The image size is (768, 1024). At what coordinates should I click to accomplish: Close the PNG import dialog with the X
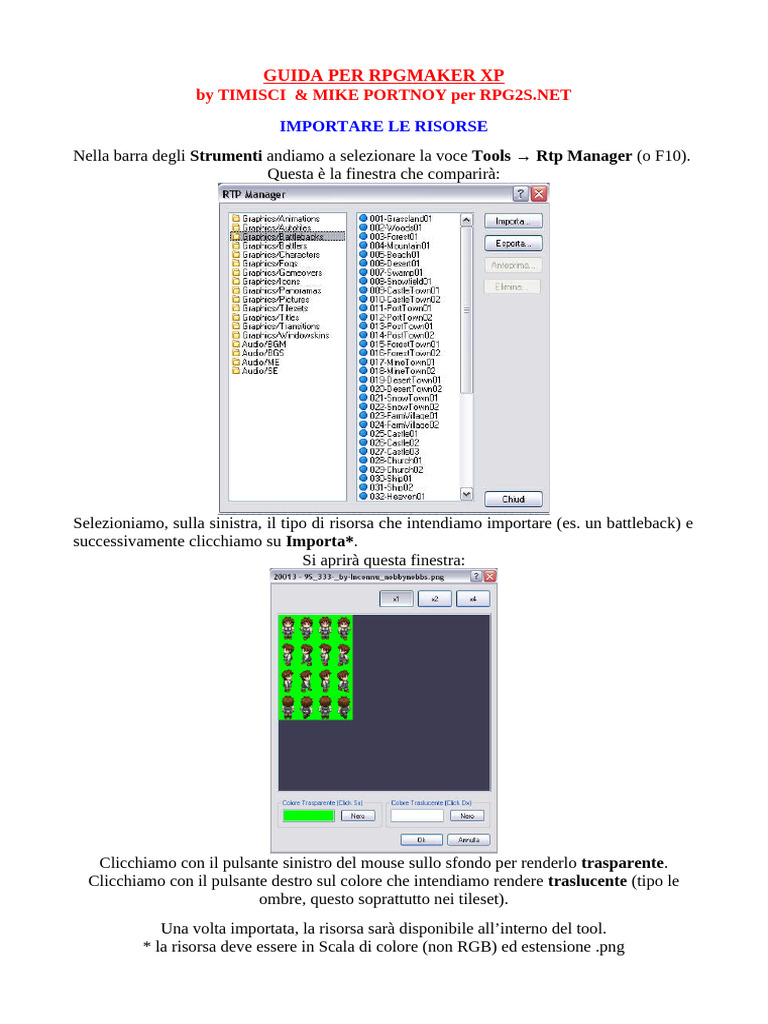coord(490,576)
